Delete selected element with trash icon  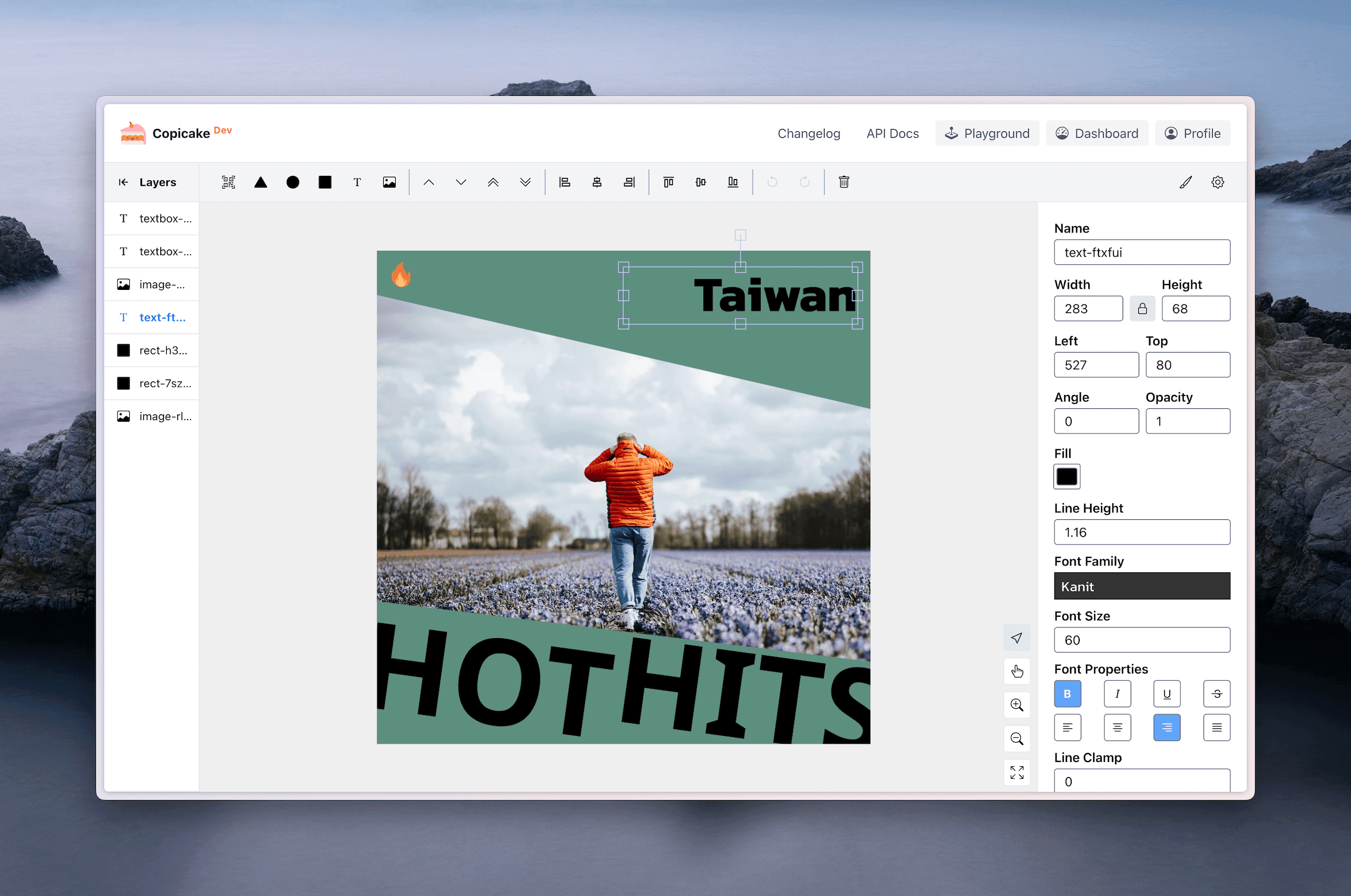tap(843, 182)
